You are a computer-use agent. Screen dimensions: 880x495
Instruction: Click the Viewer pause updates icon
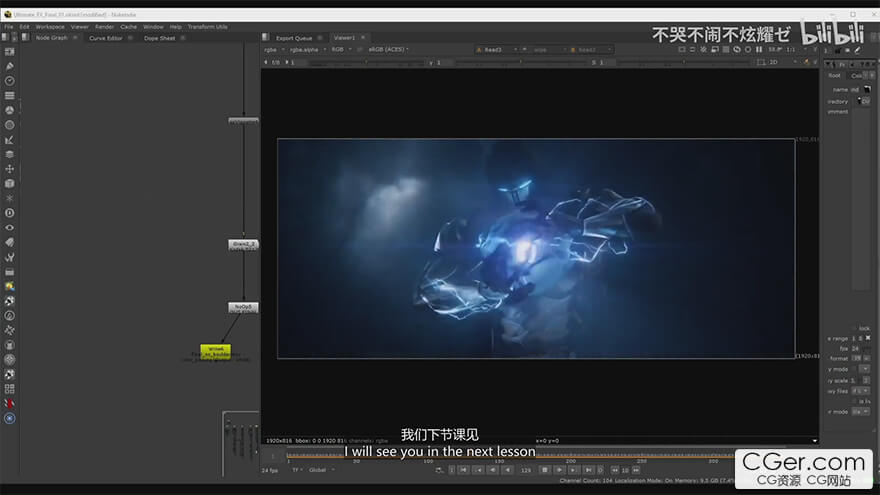[759, 49]
